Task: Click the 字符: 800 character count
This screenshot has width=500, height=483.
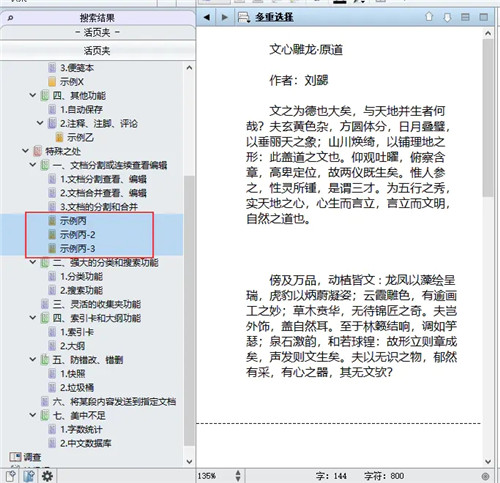Action: (384, 476)
